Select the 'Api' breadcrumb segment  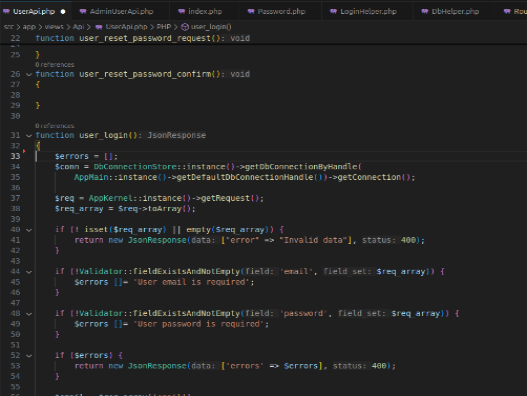pyautogui.click(x=78, y=27)
